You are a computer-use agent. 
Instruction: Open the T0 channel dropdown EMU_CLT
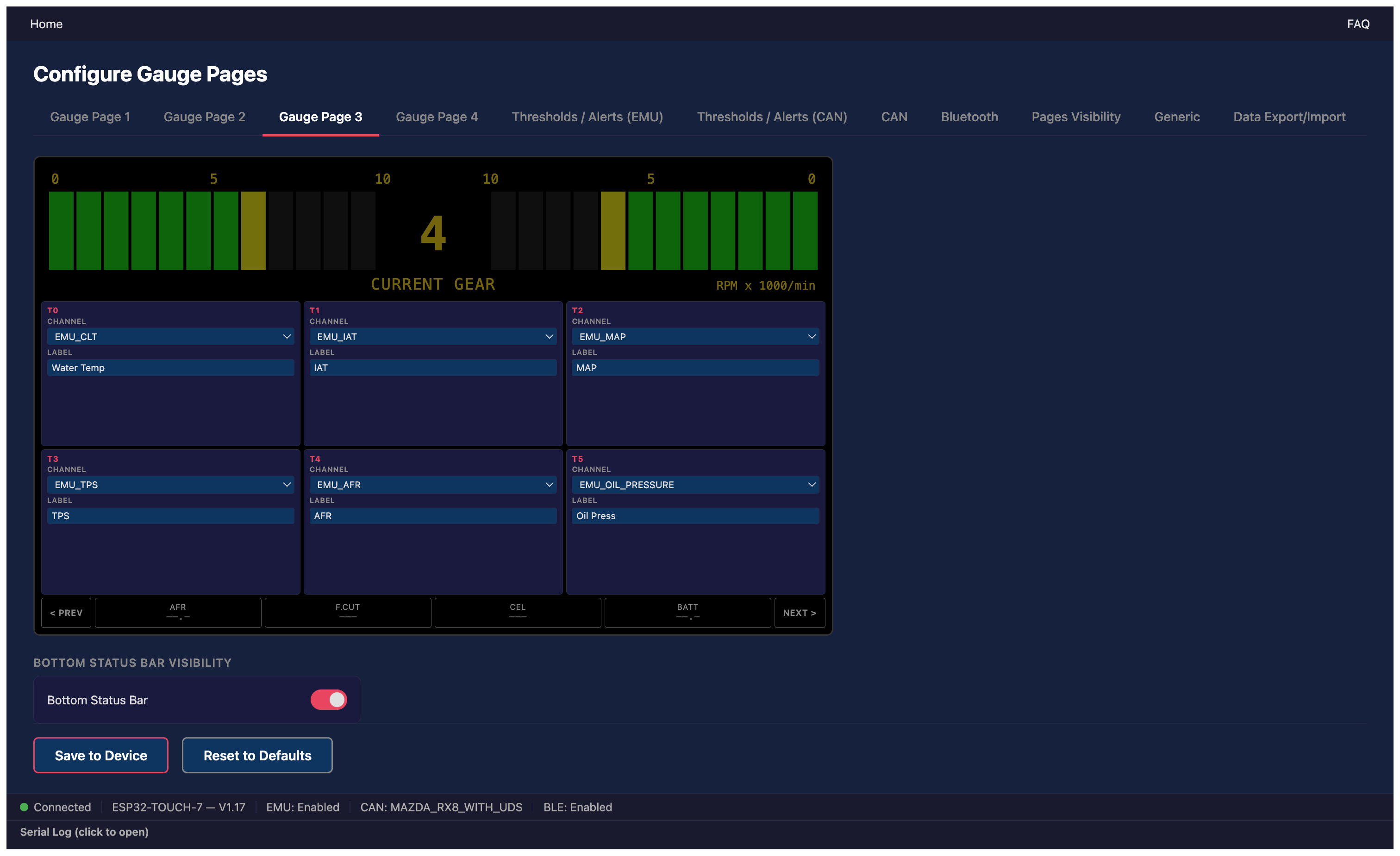pos(170,336)
